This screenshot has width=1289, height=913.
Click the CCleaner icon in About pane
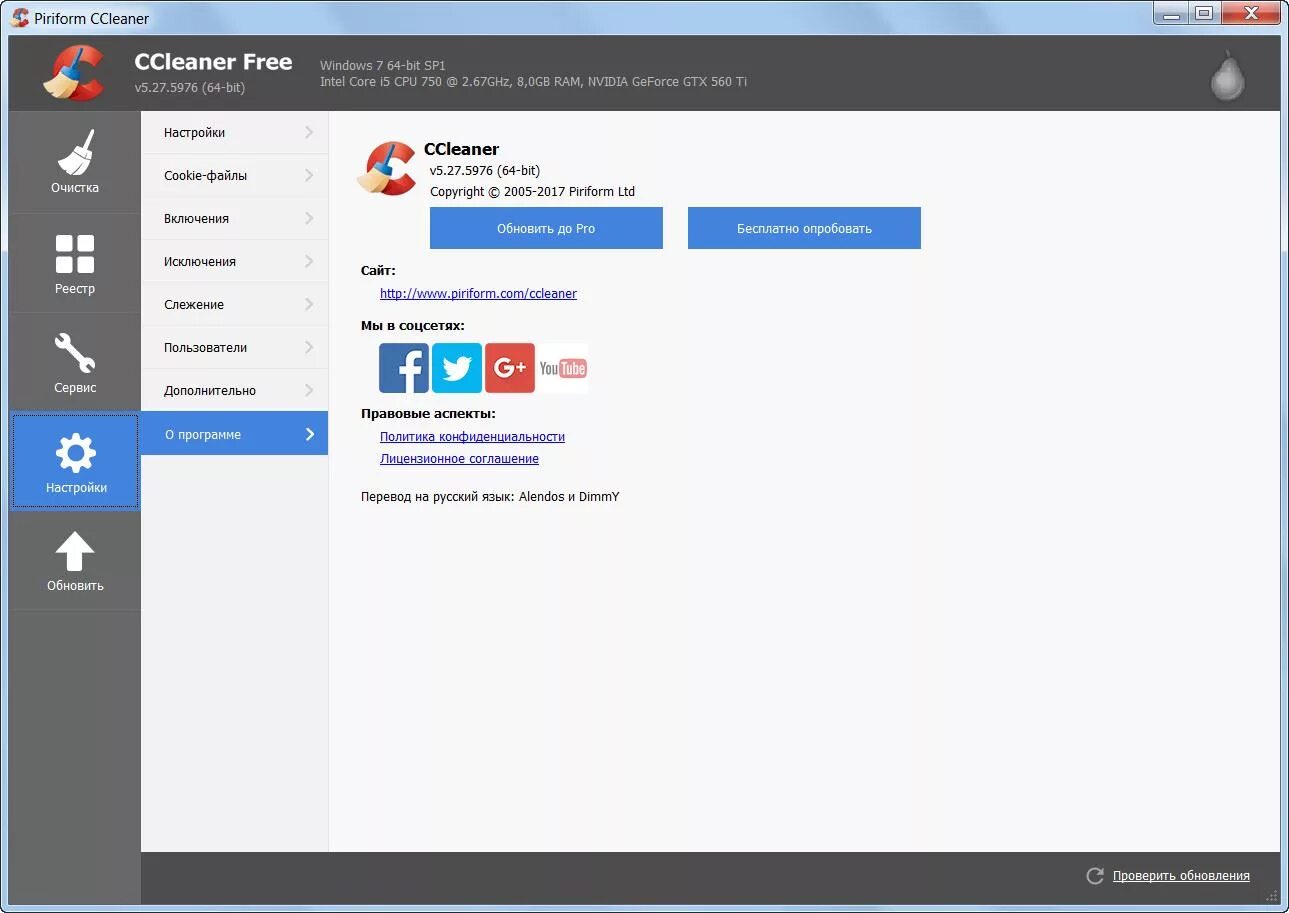coord(387,168)
